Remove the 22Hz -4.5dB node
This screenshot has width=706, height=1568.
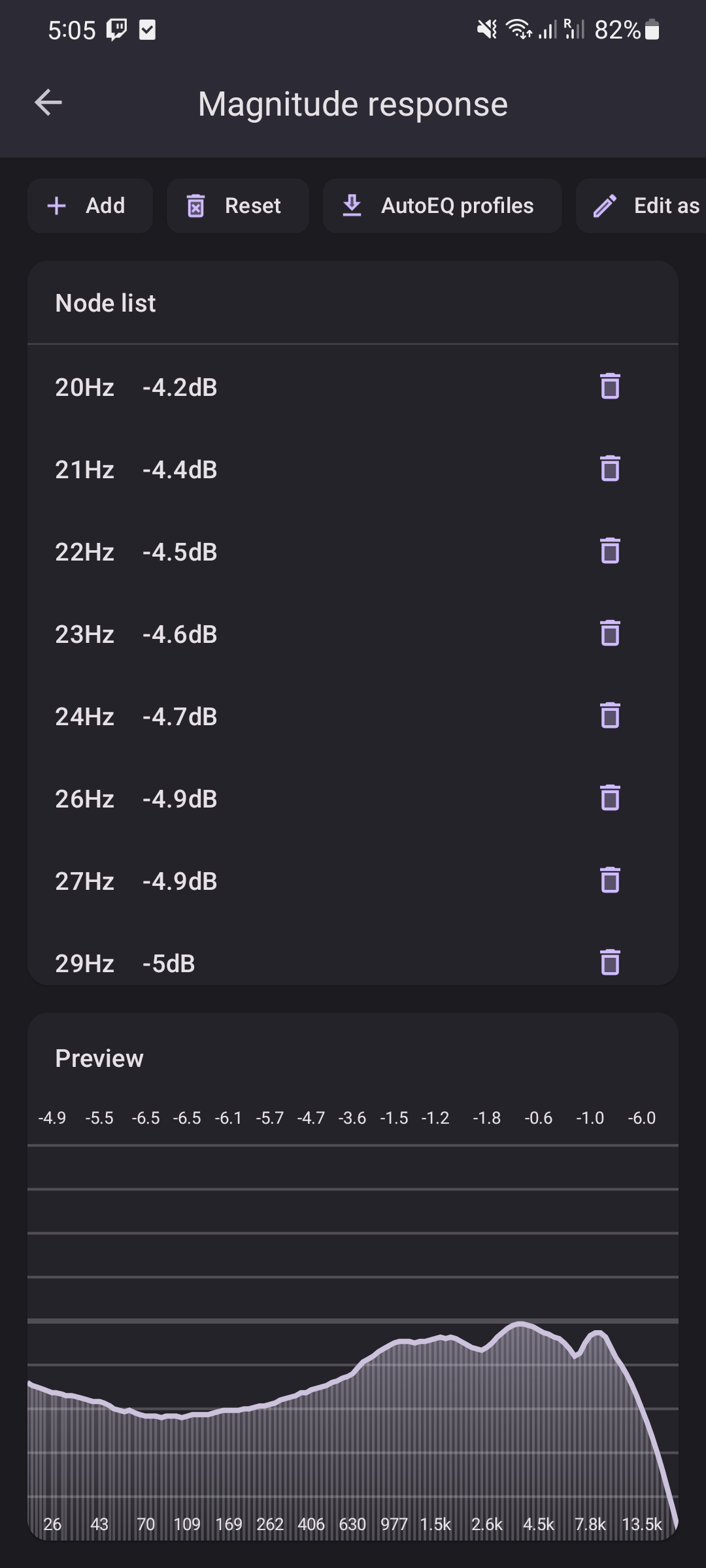610,551
